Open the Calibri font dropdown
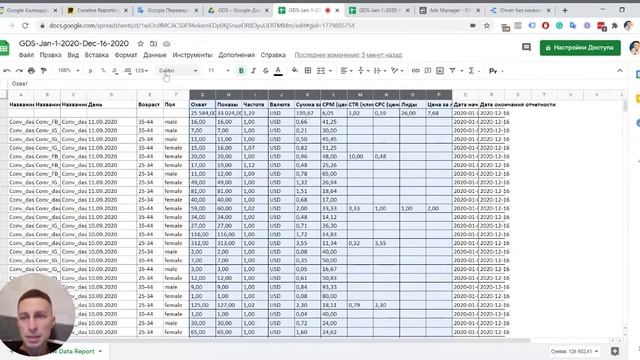 coord(178,71)
